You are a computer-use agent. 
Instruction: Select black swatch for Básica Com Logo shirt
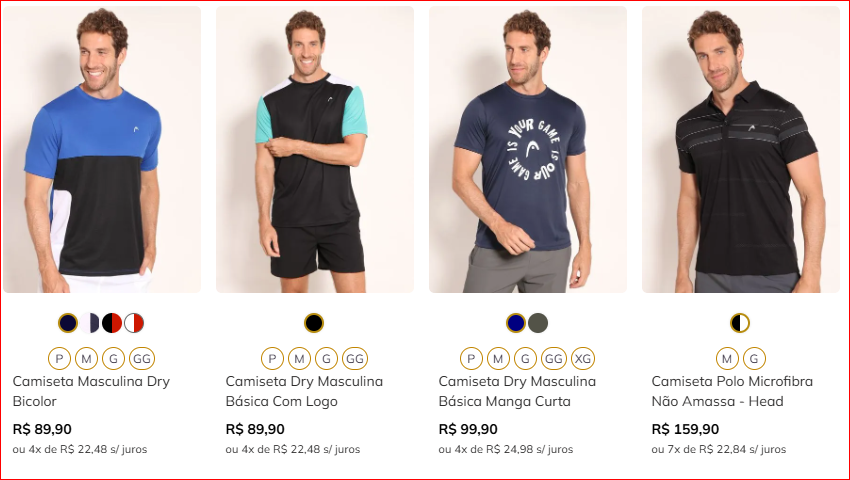click(x=314, y=323)
